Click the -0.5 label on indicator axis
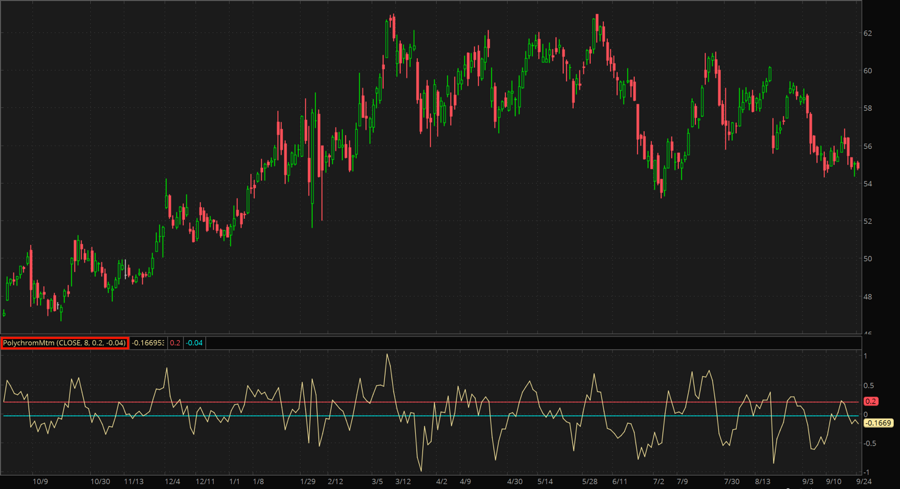Viewport: 900px width, 489px height. pos(868,443)
